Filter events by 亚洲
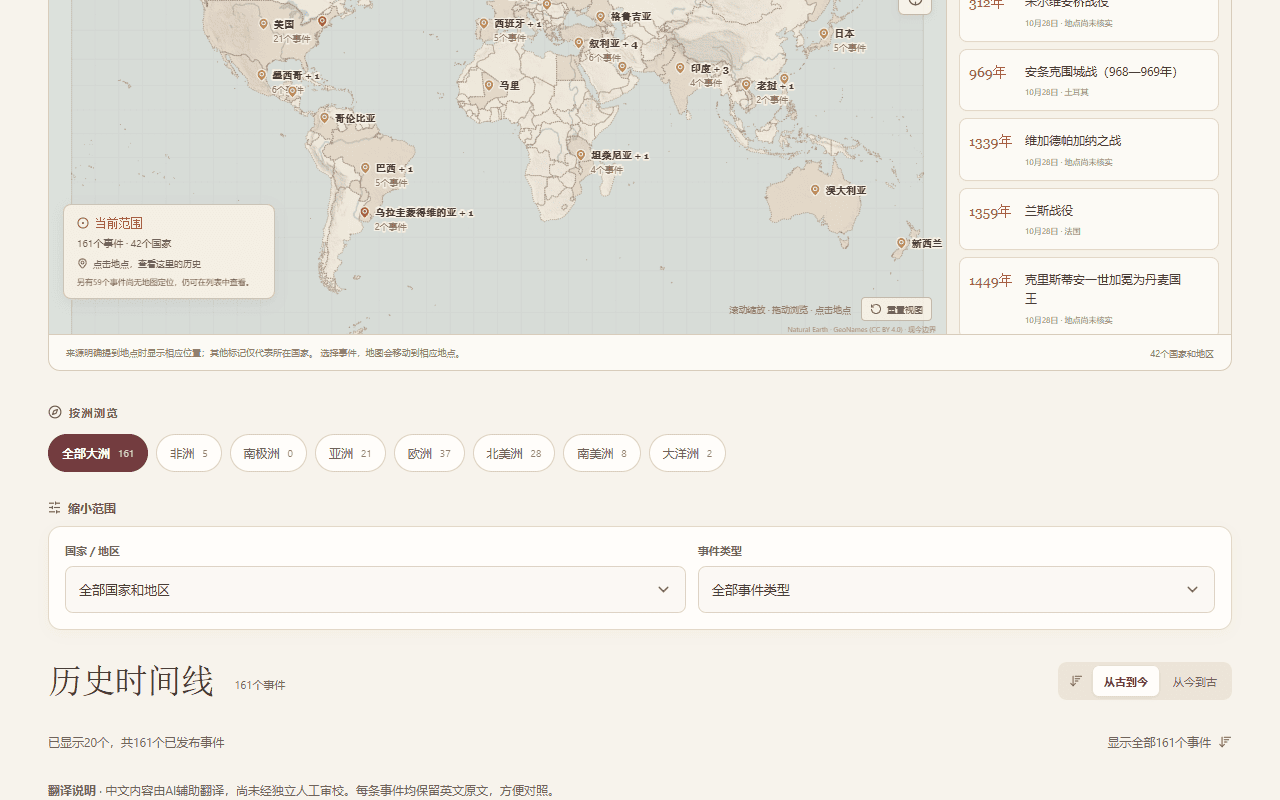 click(350, 453)
